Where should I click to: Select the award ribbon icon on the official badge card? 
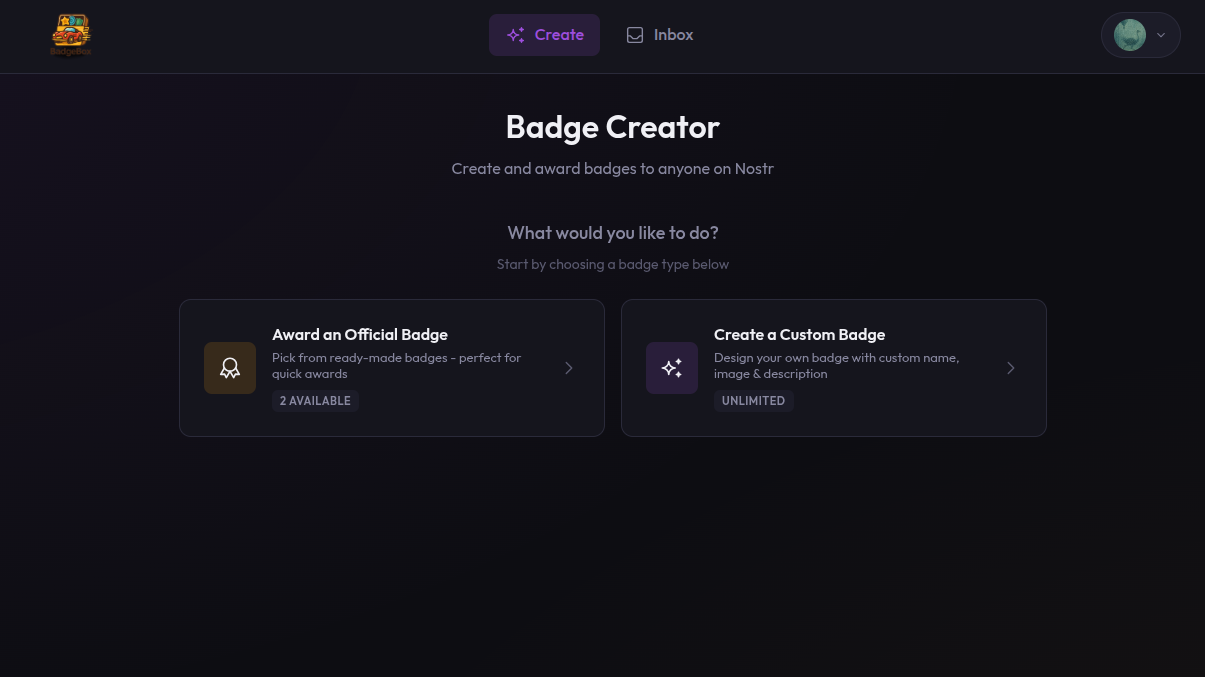pyautogui.click(x=230, y=368)
